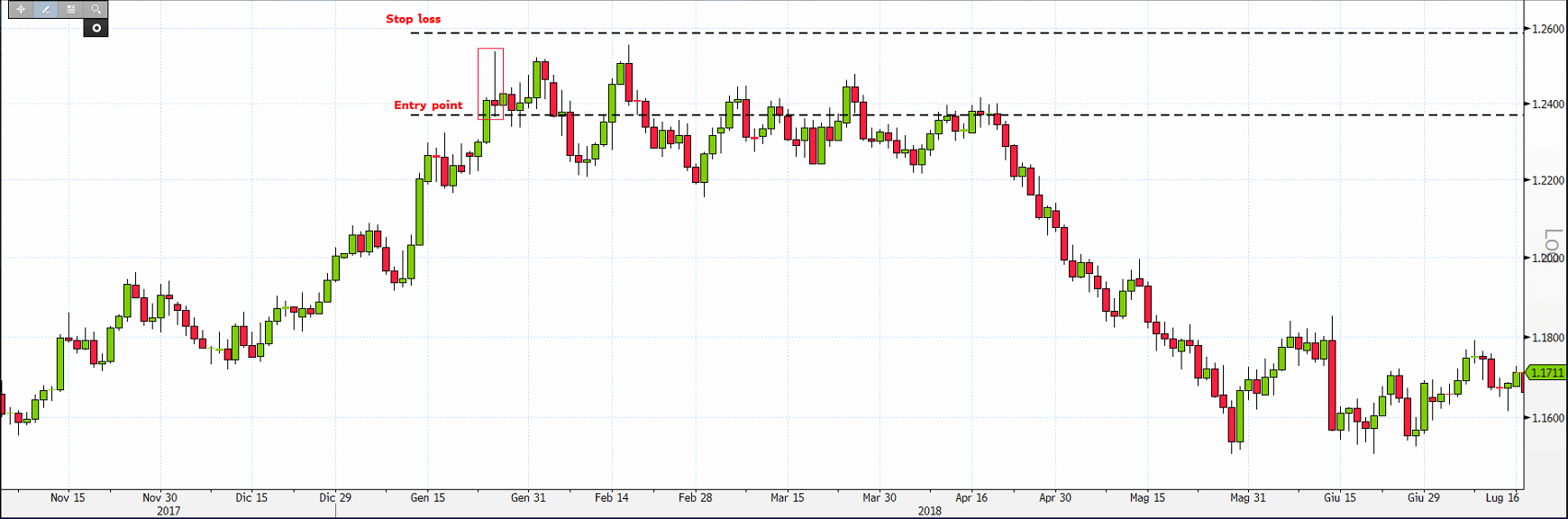Choose the magnifier zoom tool

(96, 9)
